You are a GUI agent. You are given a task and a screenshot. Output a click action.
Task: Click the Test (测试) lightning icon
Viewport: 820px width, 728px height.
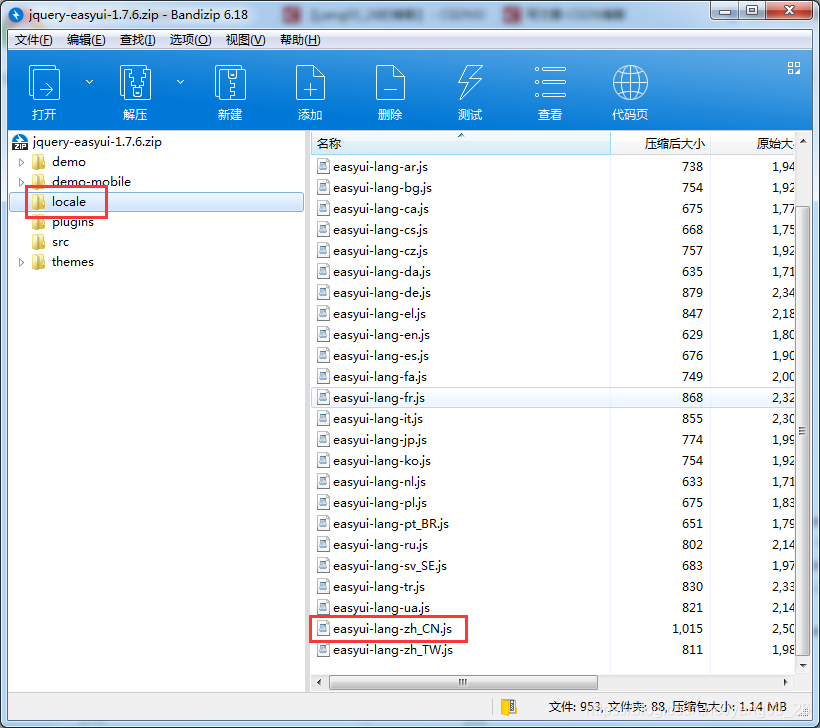click(470, 83)
